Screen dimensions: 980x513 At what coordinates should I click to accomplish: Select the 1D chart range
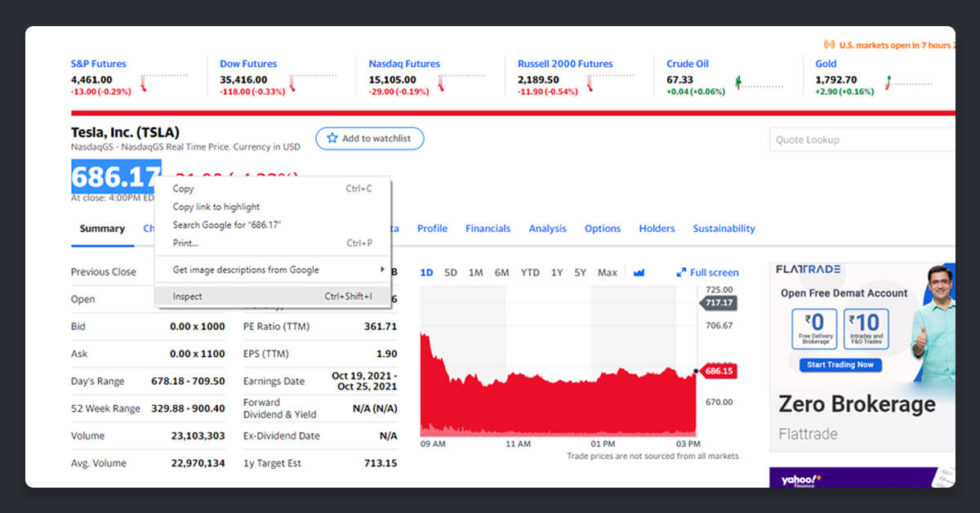[426, 272]
